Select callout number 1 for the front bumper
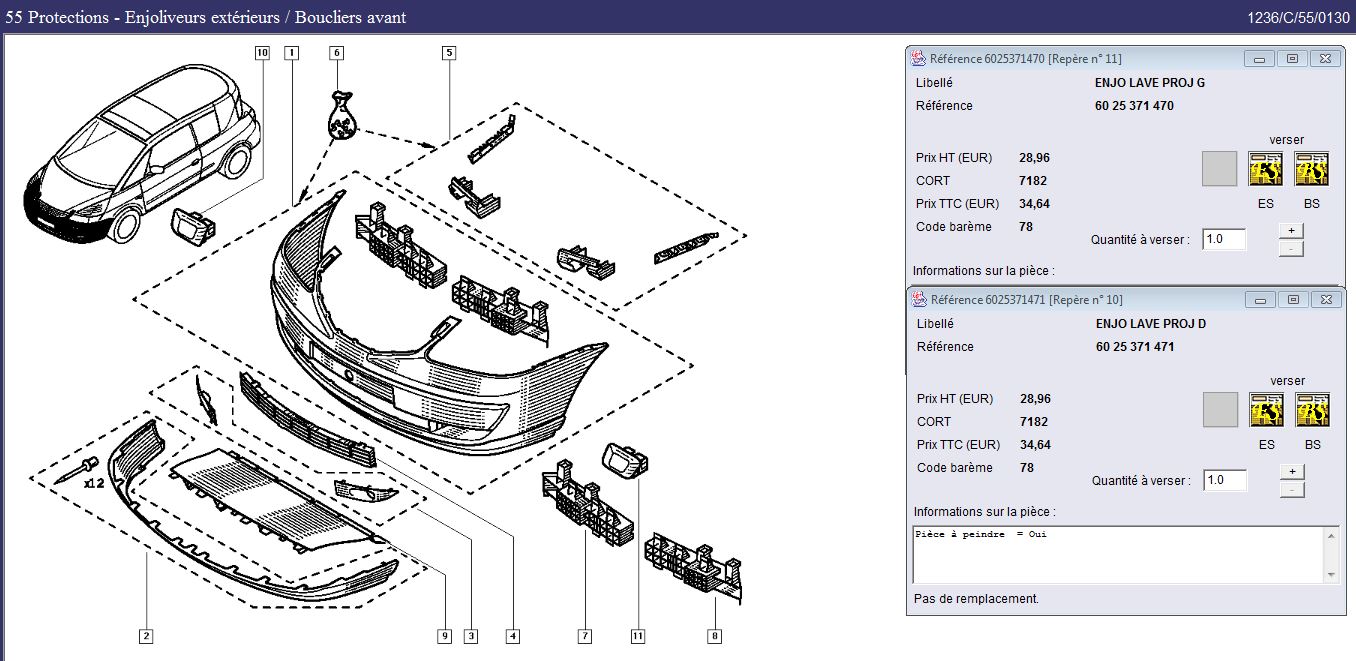Viewport: 1356px width, 661px height. tap(291, 53)
